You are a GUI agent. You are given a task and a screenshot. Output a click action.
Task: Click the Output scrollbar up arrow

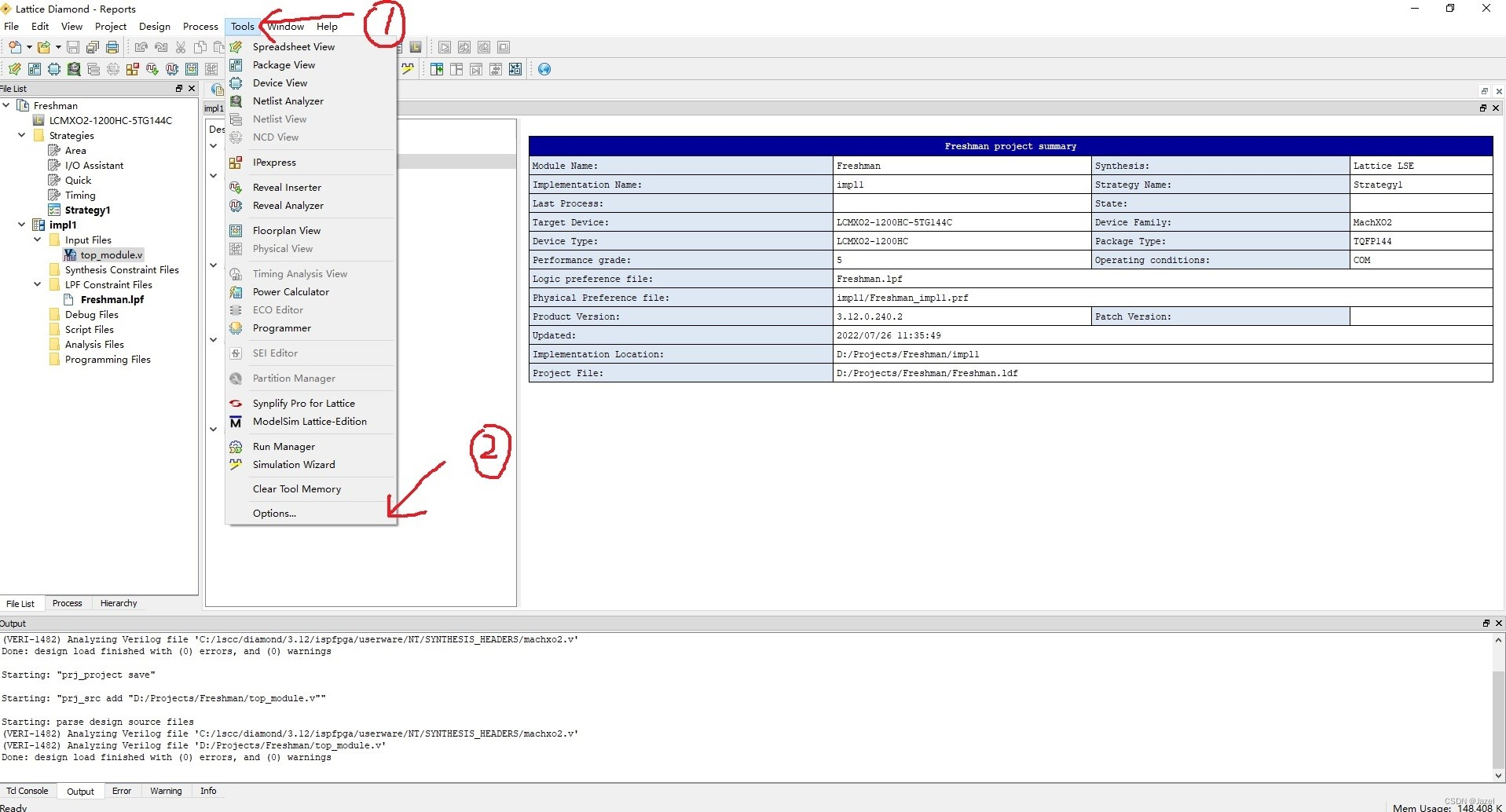click(1499, 640)
